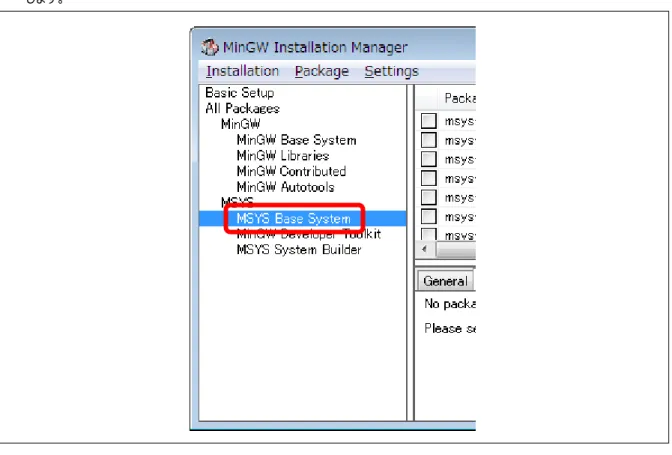Tick the first msys package checkbox
Viewport: 672px width, 455px height.
(429, 121)
